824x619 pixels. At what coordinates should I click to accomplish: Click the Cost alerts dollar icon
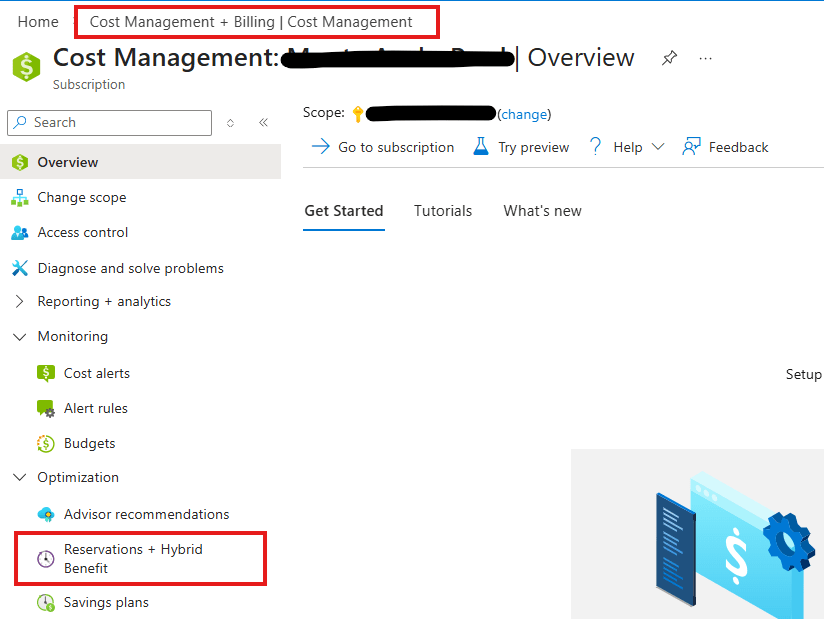pyautogui.click(x=45, y=373)
